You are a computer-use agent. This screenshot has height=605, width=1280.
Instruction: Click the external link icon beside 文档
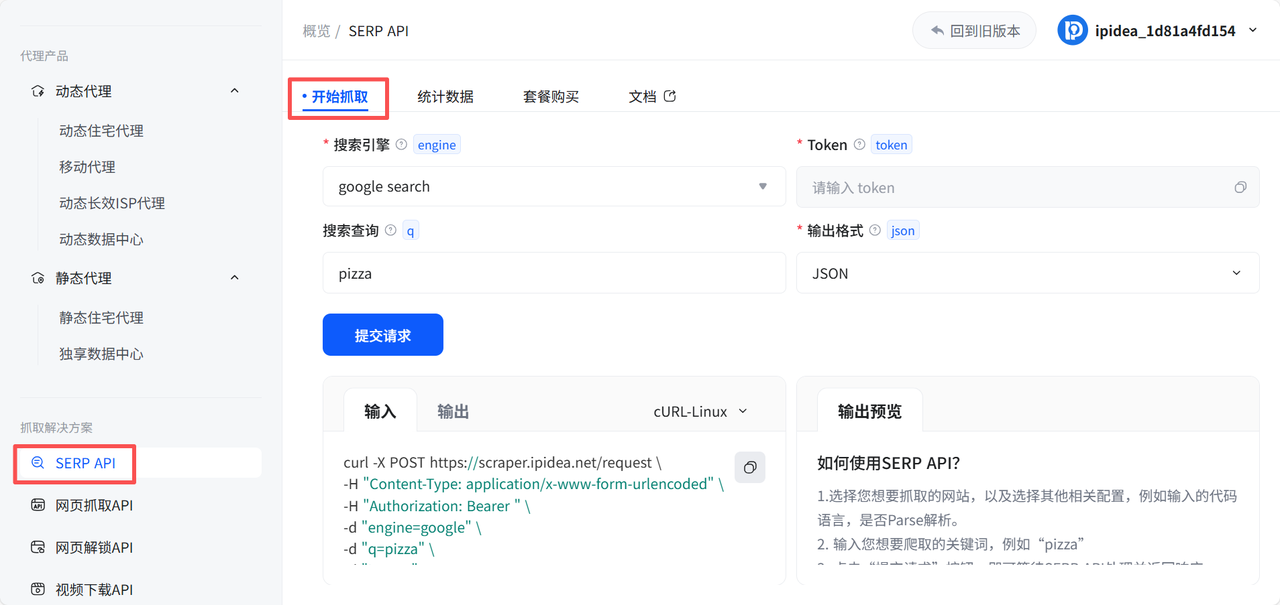tap(670, 96)
